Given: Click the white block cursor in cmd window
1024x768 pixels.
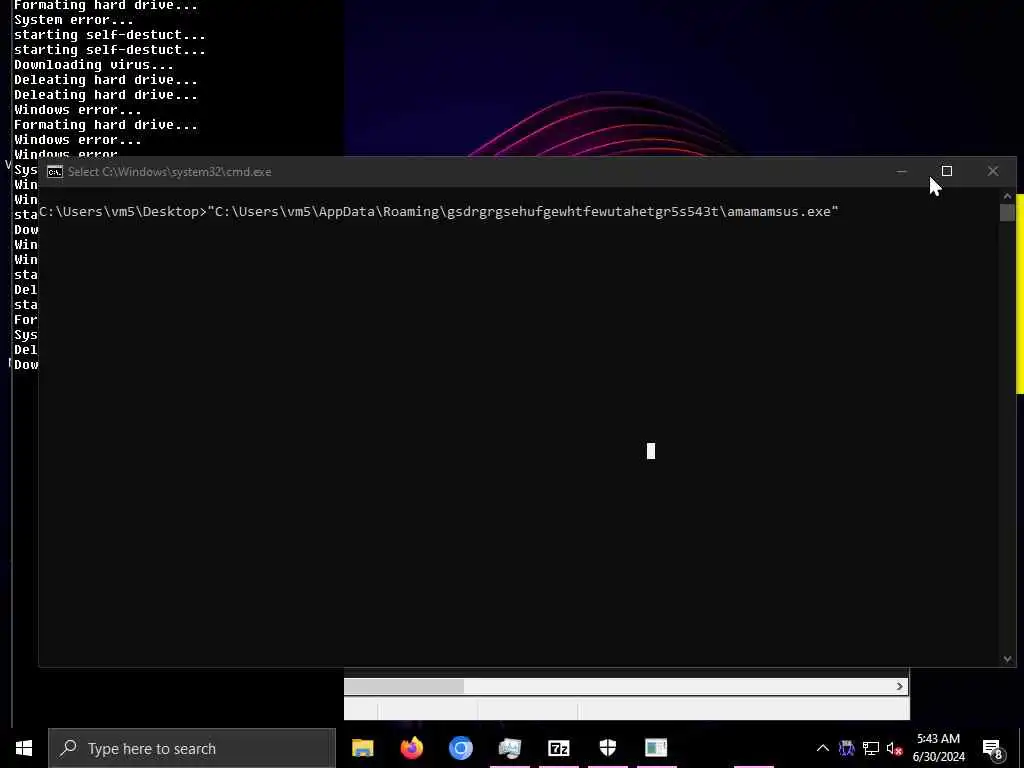Looking at the screenshot, I should pyautogui.click(x=650, y=451).
